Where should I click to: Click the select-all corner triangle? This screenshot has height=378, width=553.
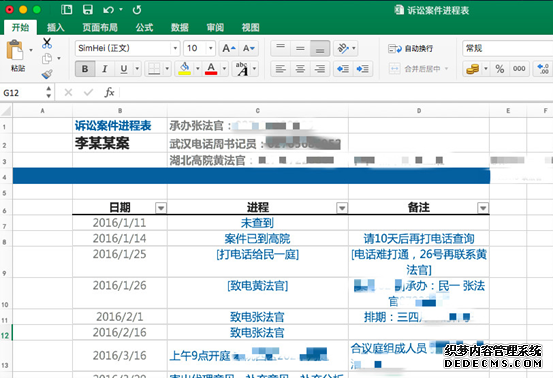tap(6, 111)
